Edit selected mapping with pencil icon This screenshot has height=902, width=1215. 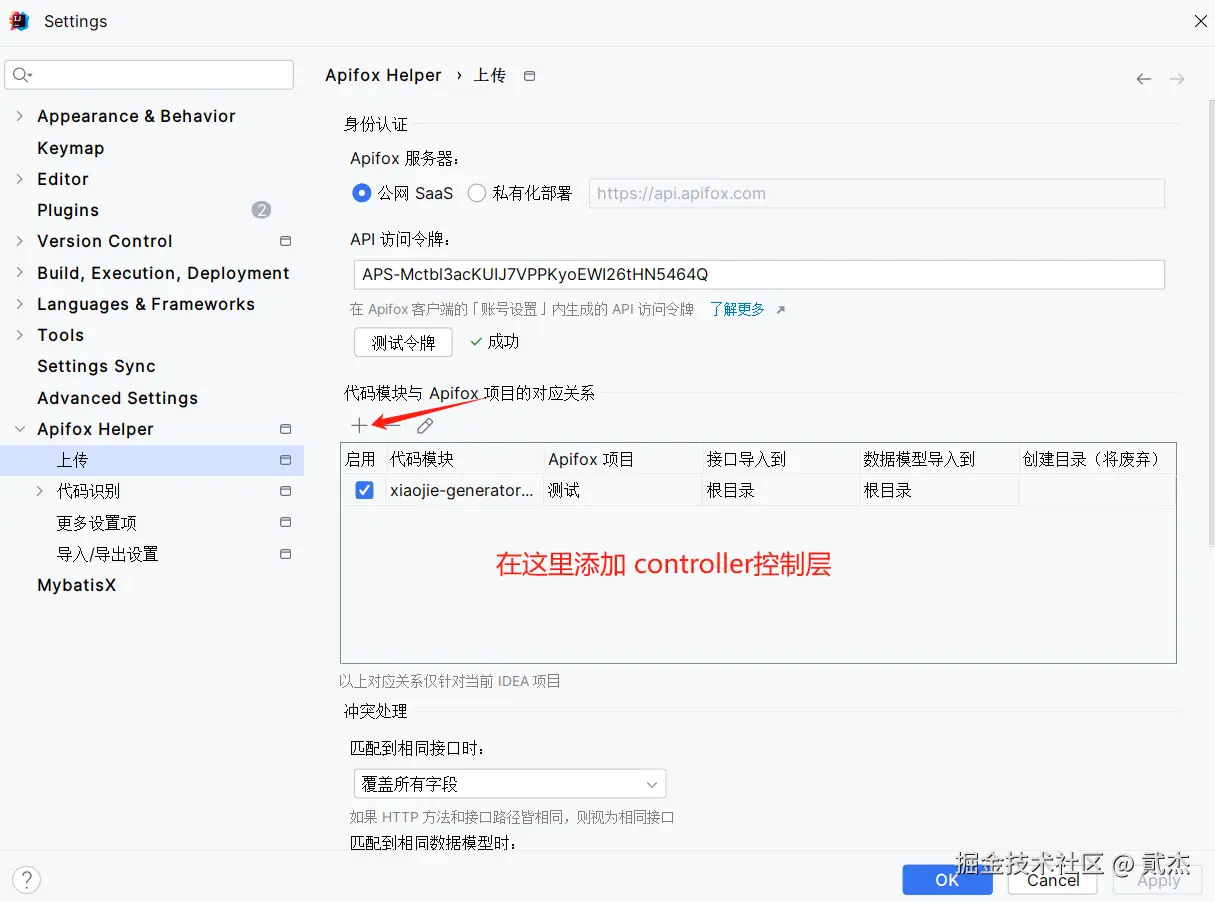[x=425, y=426]
